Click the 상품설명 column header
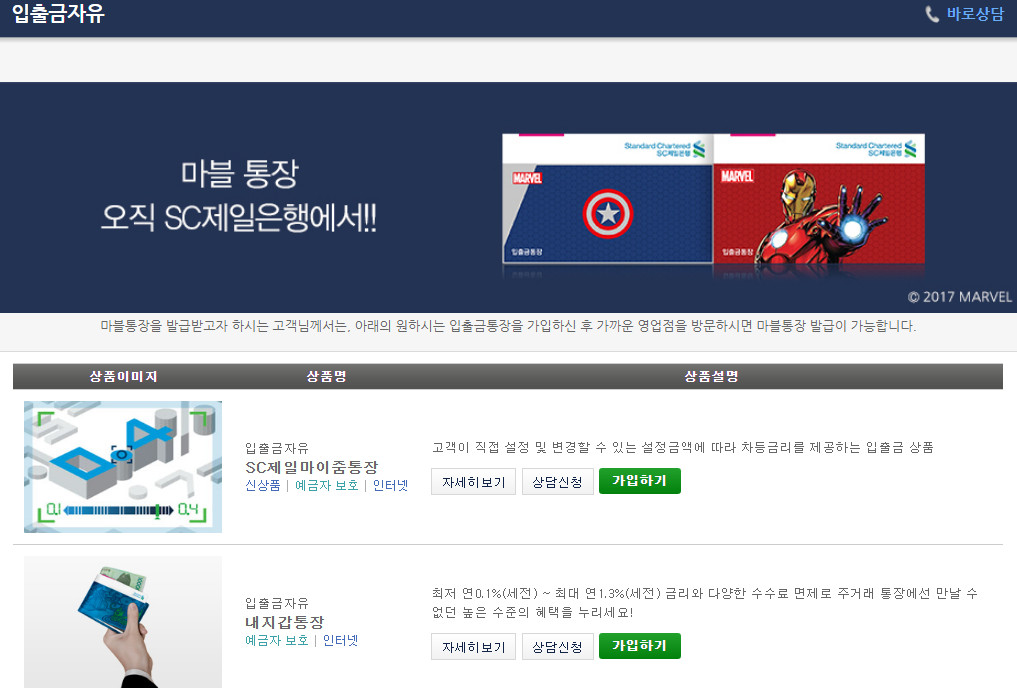Screen dimensions: 1017x697 pos(712,377)
